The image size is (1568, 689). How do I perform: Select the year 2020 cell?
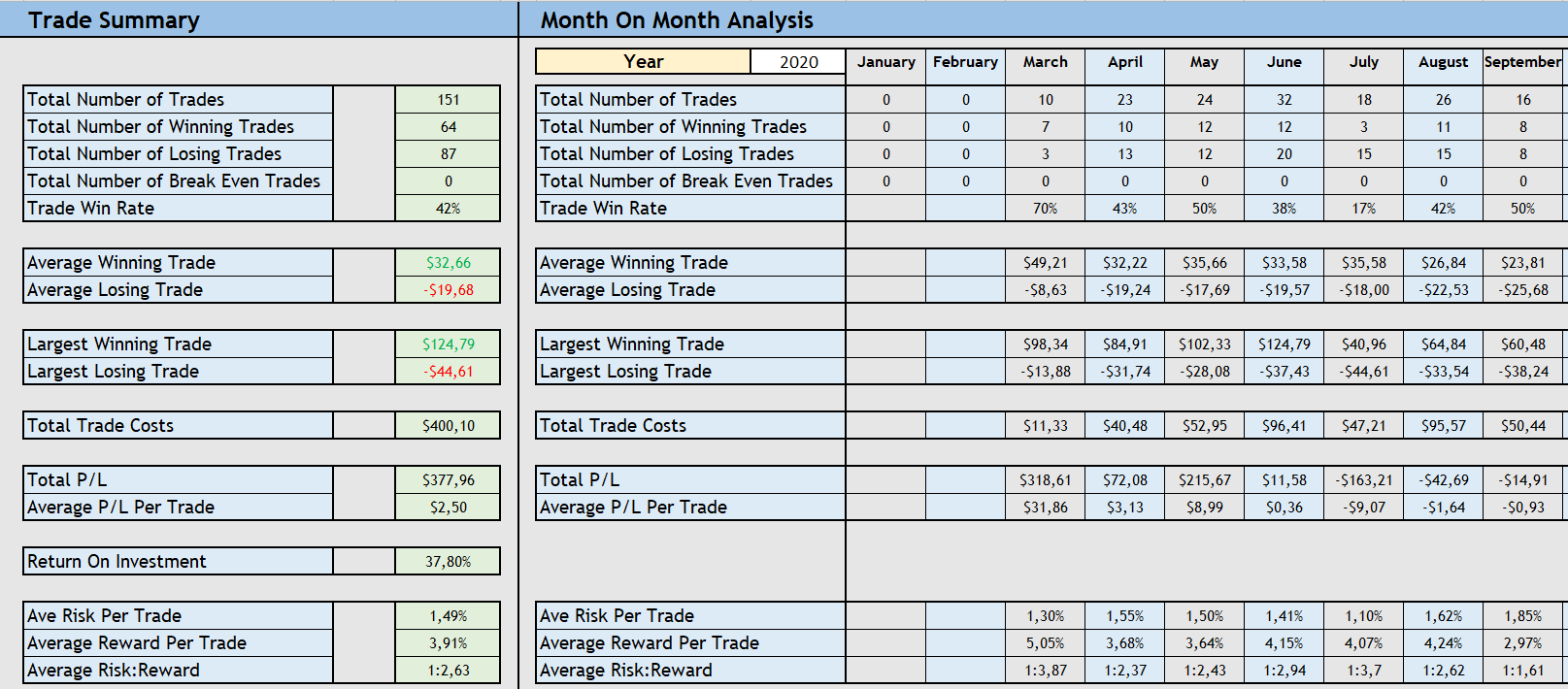click(x=798, y=62)
